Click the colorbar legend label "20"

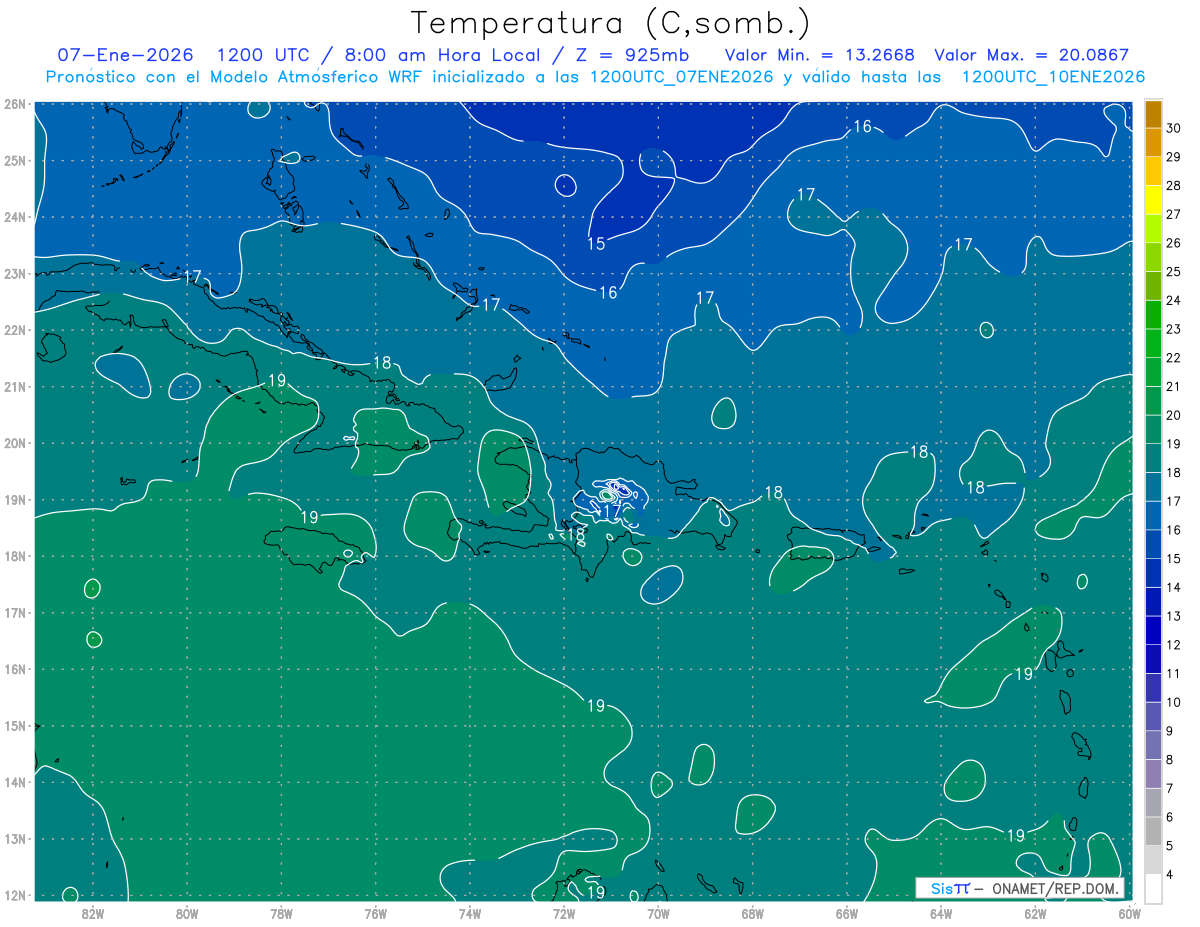tap(1173, 416)
